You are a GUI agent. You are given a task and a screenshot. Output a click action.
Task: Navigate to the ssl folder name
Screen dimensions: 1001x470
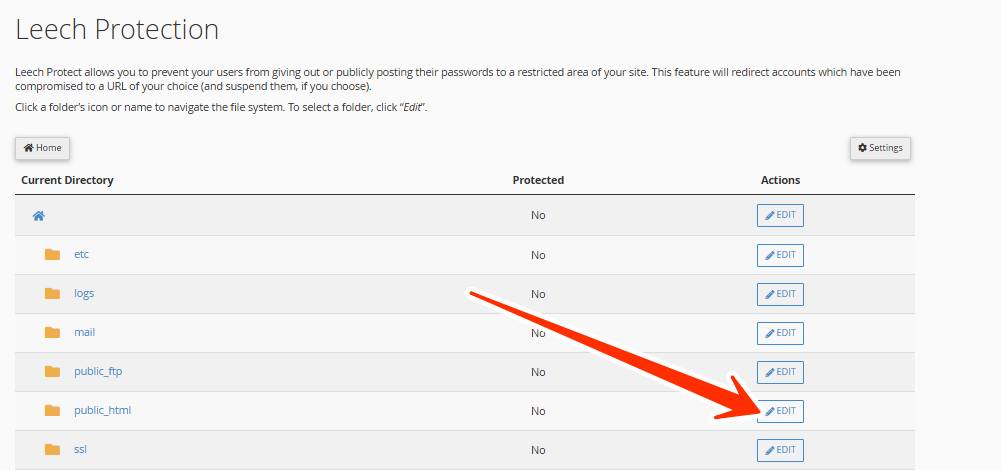coord(80,450)
